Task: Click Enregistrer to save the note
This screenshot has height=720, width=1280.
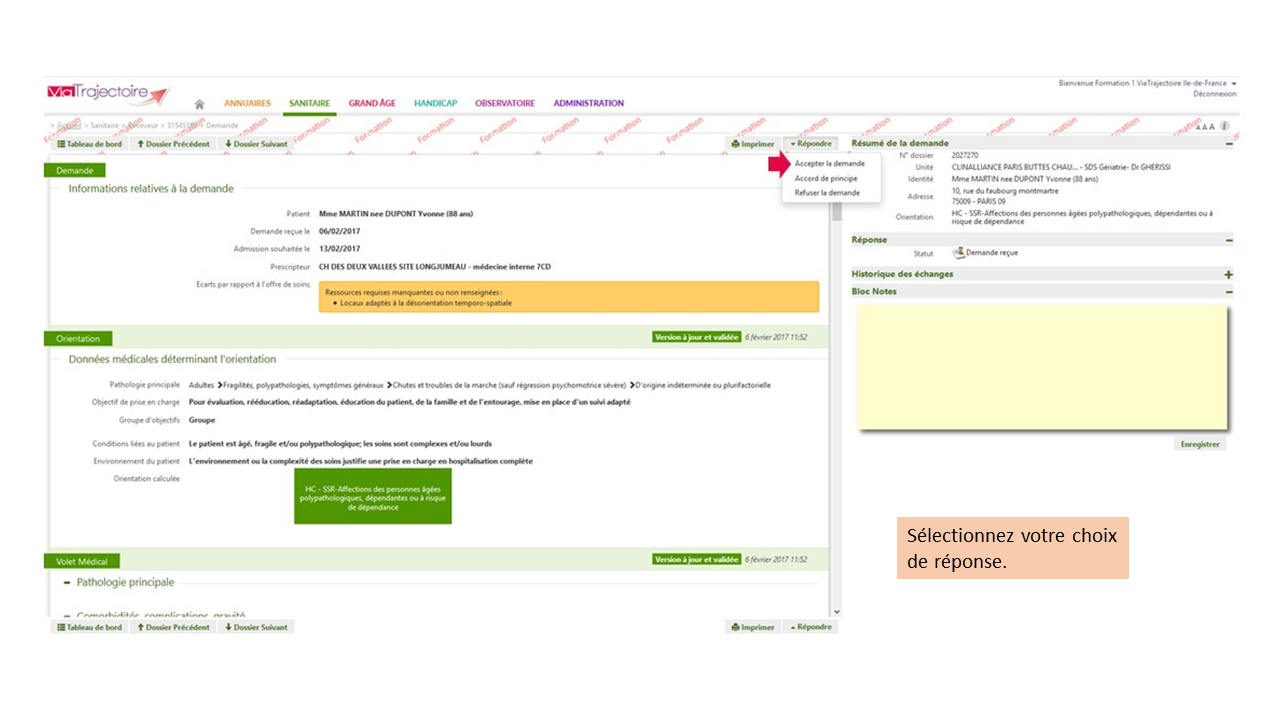Action: 1200,444
